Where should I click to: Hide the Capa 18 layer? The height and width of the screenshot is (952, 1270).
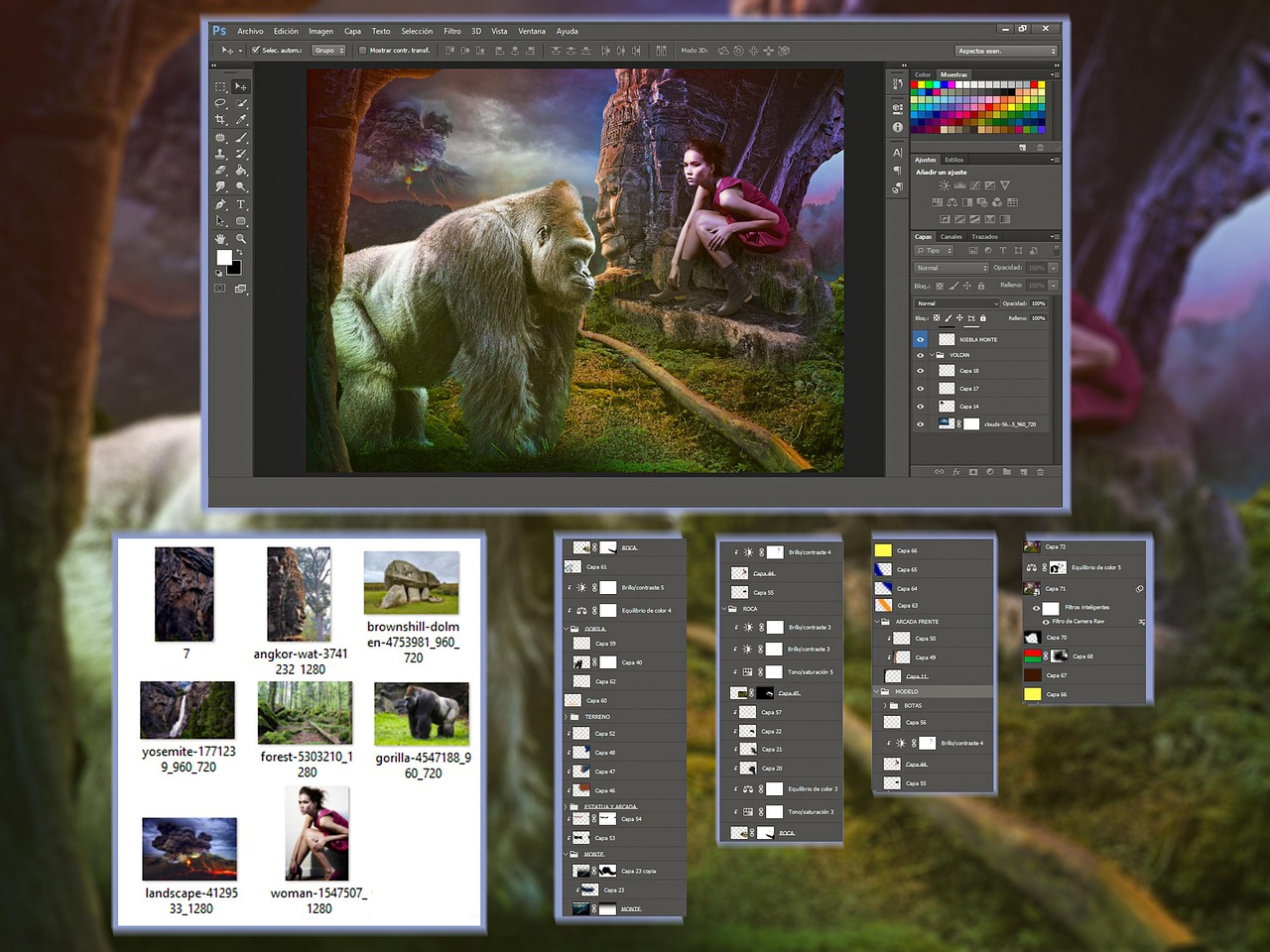tap(920, 371)
